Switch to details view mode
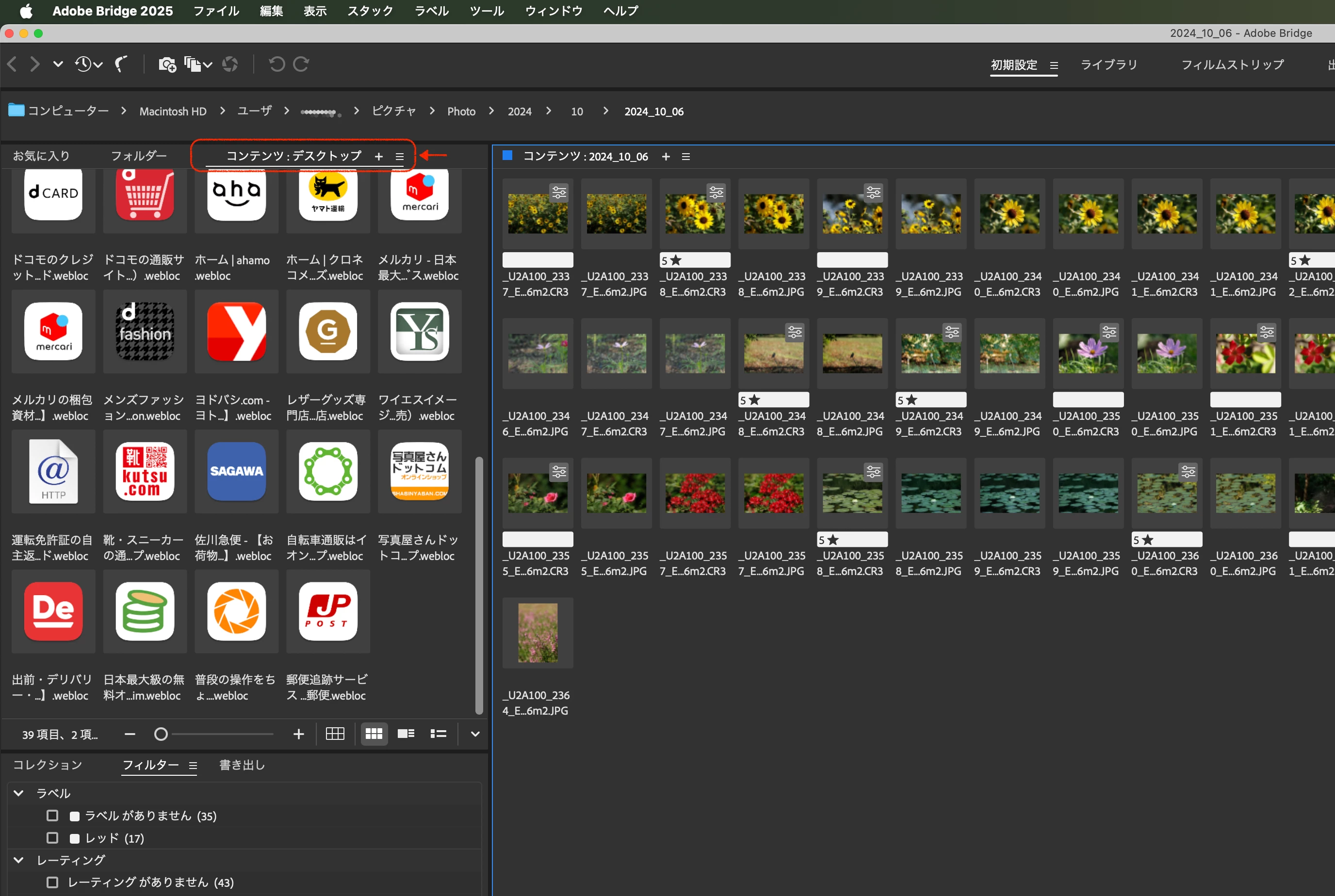The width and height of the screenshot is (1335, 896). [406, 734]
